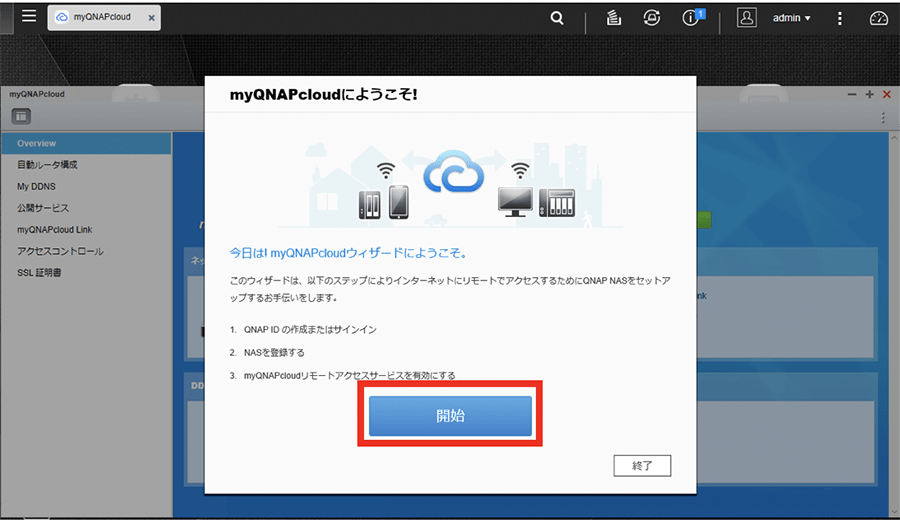This screenshot has width=900, height=524.
Task: Click step text myQNAPcloudリモートアクセスサービスを有効にする
Action: coord(349,375)
